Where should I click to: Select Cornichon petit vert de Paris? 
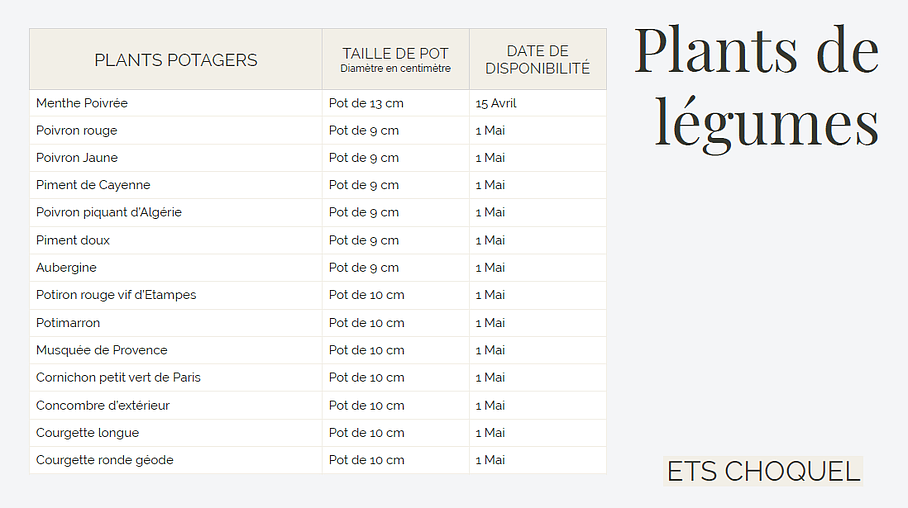pyautogui.click(x=118, y=378)
